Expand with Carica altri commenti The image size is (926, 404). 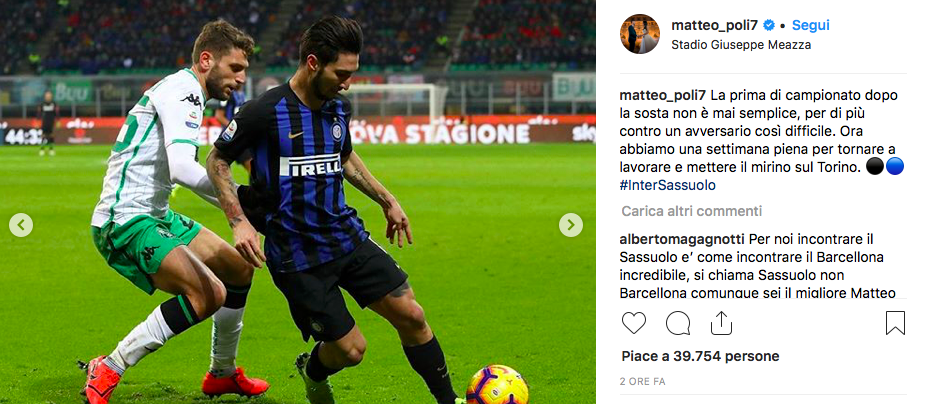pyautogui.click(x=692, y=211)
